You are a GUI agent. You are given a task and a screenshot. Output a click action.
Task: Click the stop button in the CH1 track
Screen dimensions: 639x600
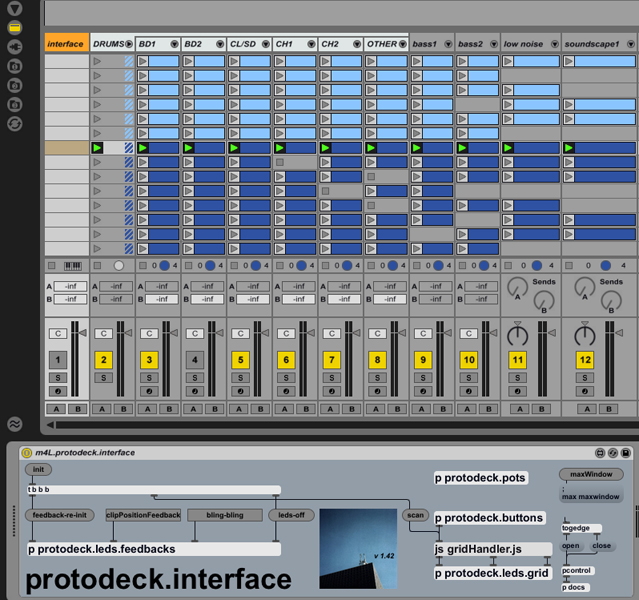pyautogui.click(x=281, y=162)
